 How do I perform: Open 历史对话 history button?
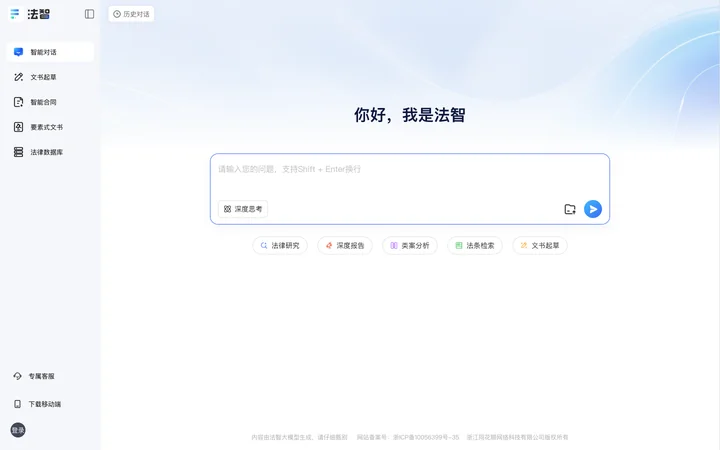(x=131, y=14)
